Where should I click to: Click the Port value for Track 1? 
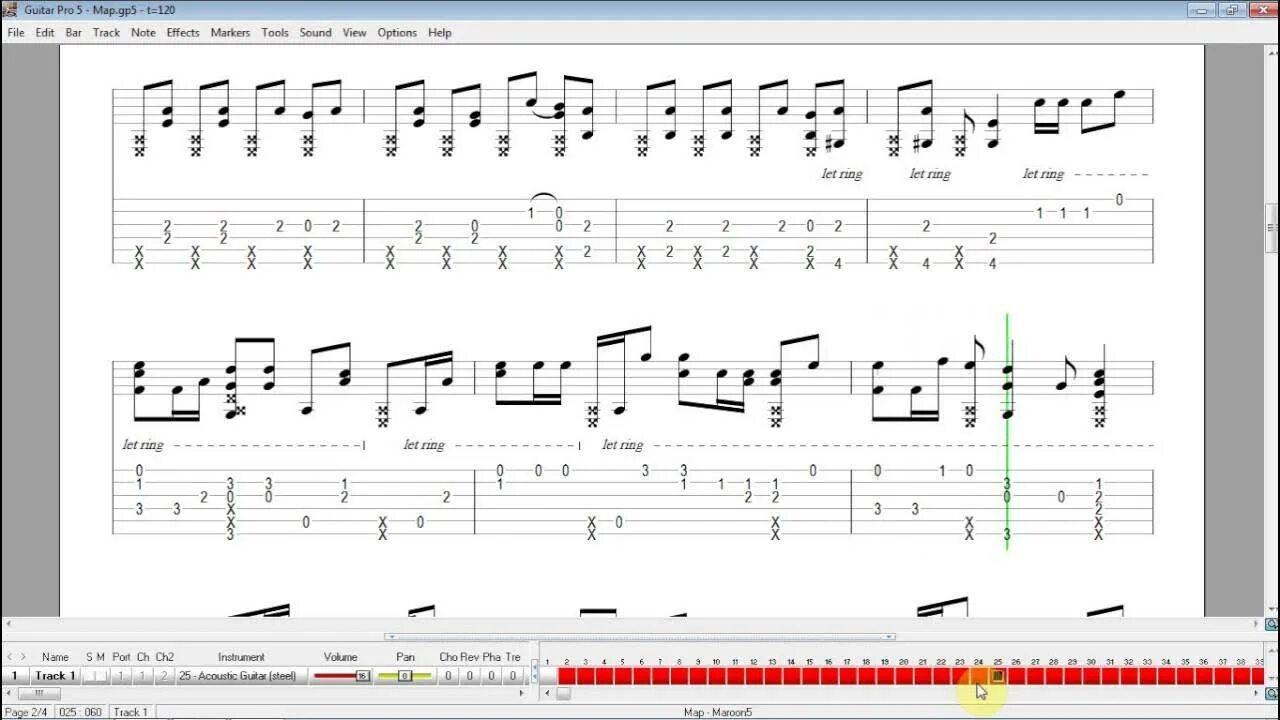(x=121, y=676)
